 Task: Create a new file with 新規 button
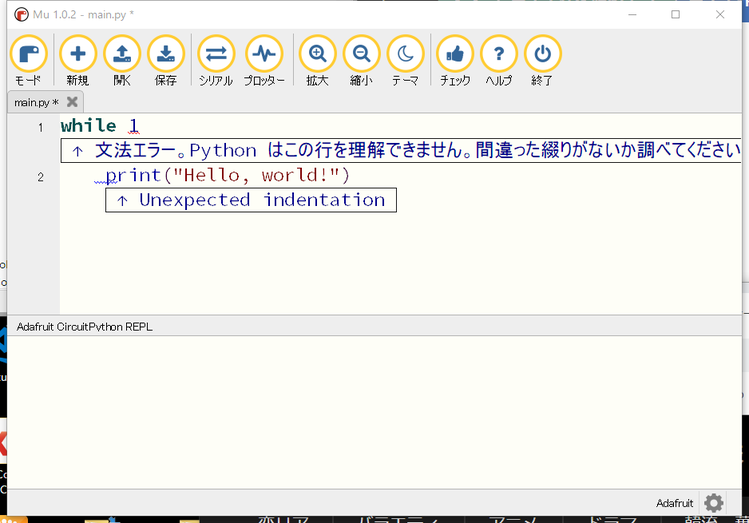pos(78,55)
